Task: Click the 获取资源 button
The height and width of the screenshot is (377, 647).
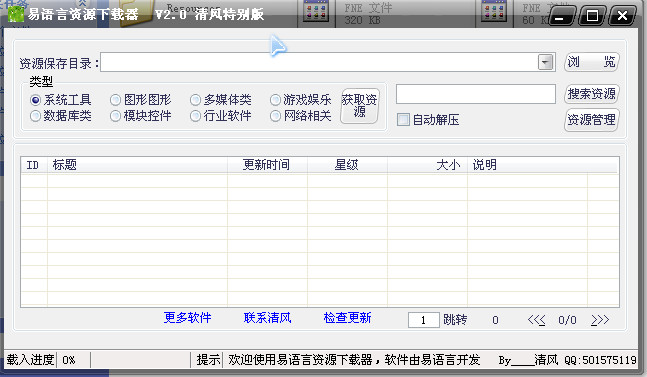Action: pos(359,106)
